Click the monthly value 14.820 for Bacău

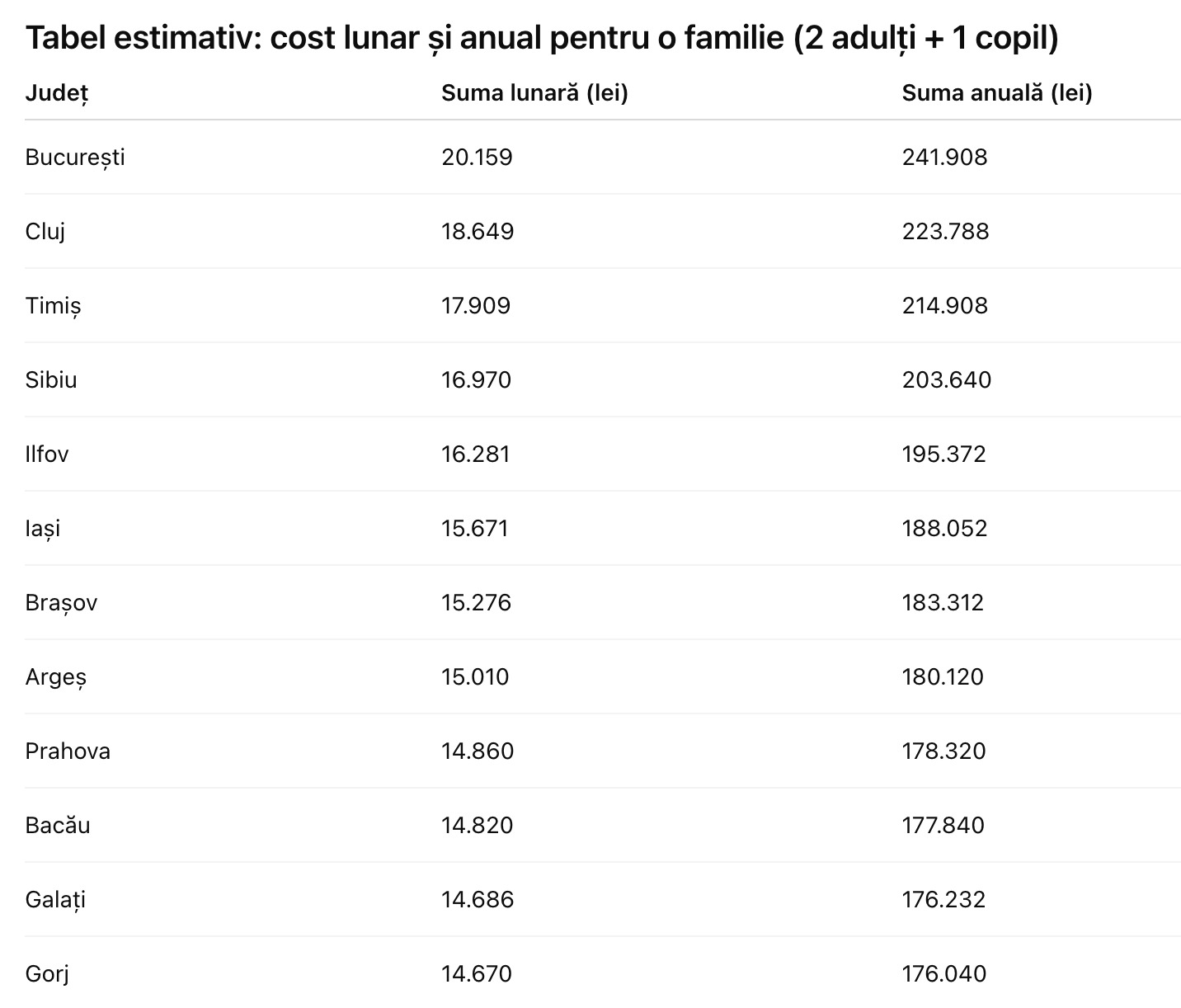tap(477, 826)
